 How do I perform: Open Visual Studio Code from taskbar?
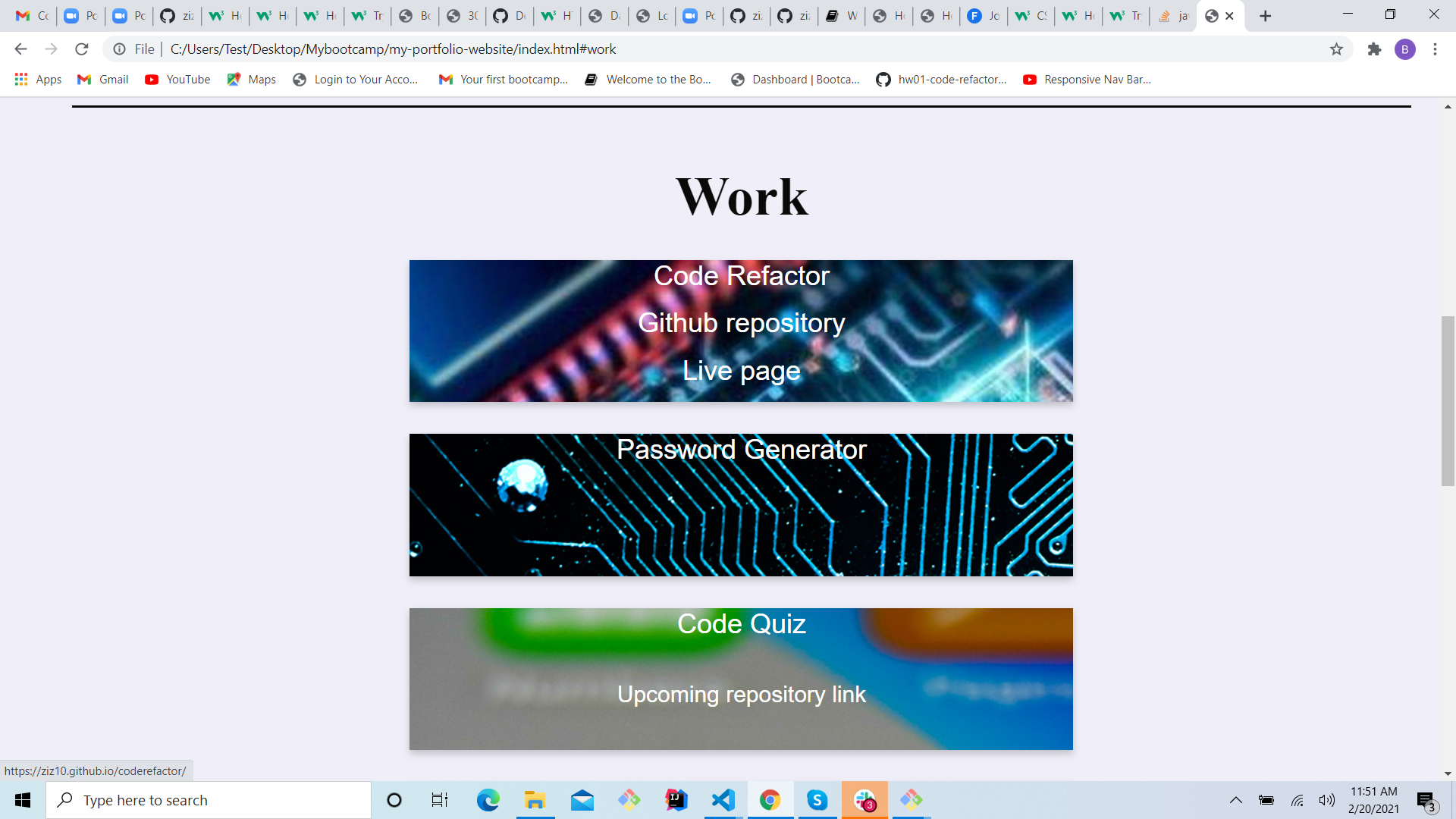[723, 800]
